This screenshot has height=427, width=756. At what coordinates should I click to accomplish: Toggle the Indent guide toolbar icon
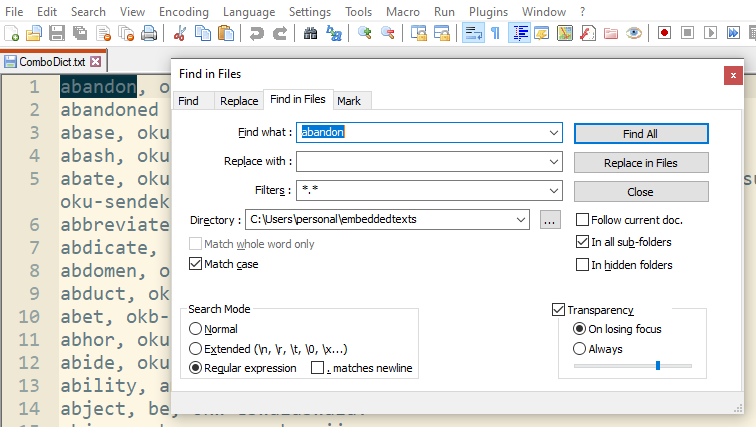point(519,33)
